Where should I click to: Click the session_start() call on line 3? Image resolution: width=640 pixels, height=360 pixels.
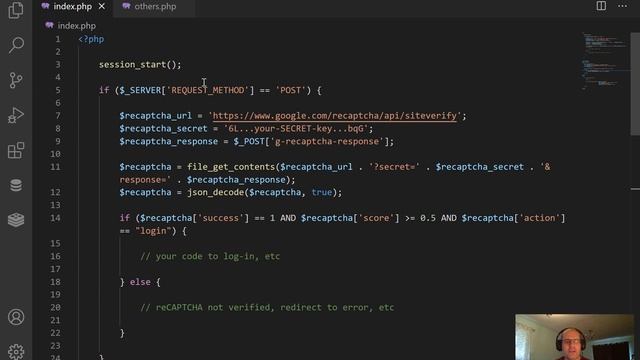[x=140, y=64]
